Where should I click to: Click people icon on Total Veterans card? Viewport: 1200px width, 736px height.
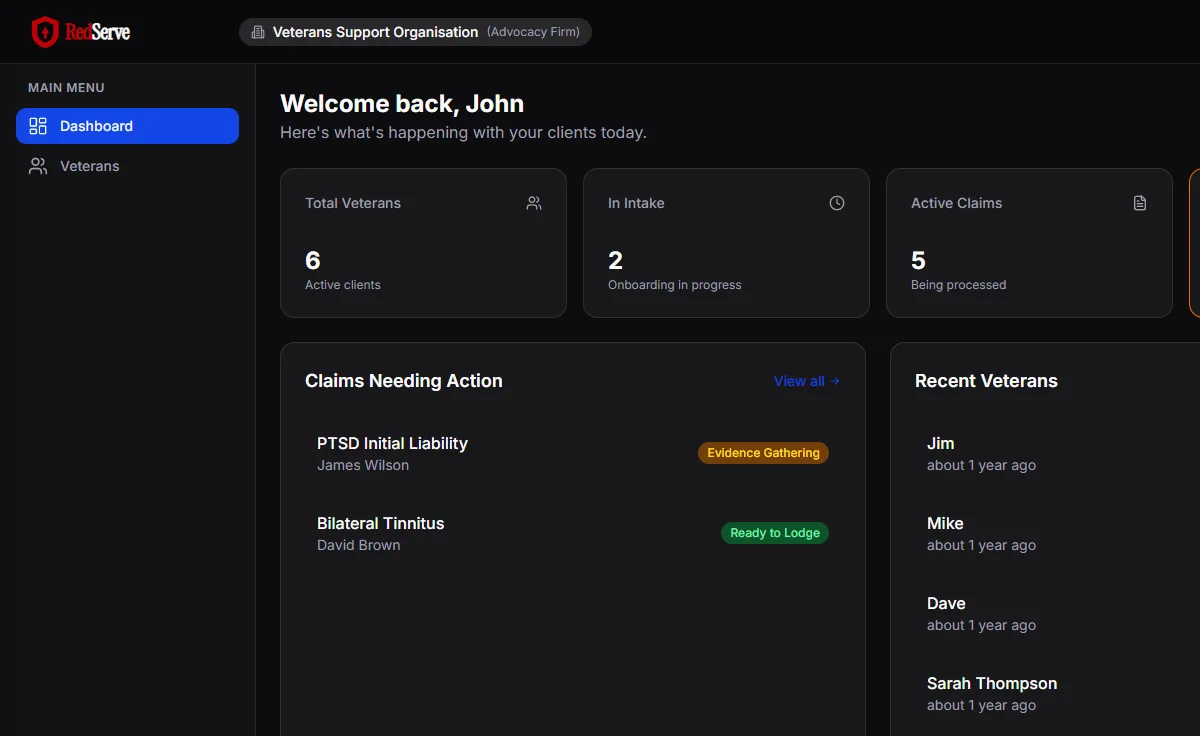pyautogui.click(x=534, y=203)
